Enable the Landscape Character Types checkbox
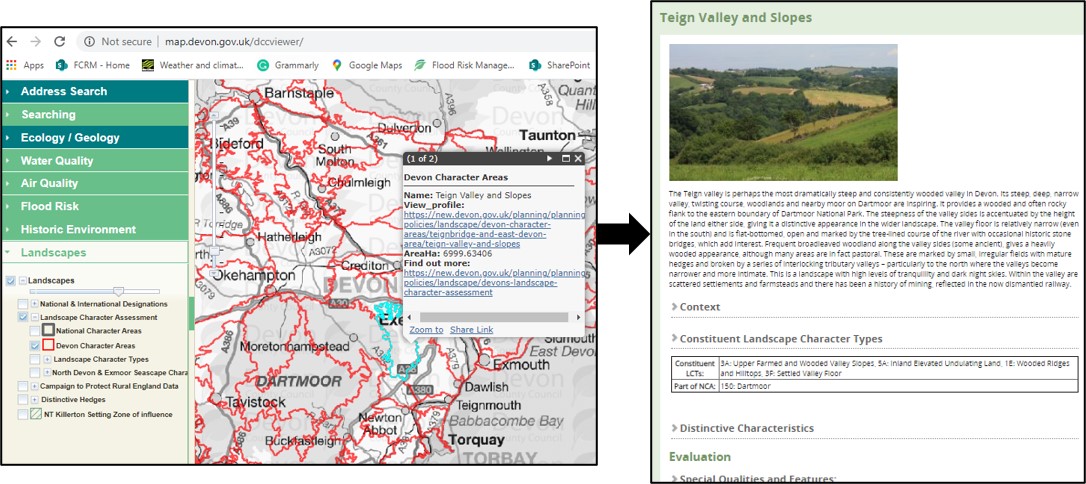The image size is (1086, 484). [35, 359]
